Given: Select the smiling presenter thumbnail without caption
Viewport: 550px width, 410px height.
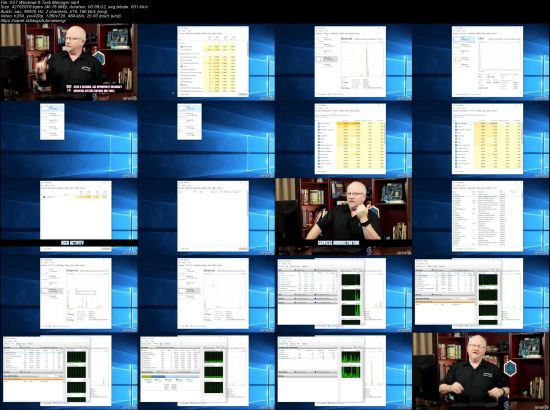Looking at the screenshot, I should pyautogui.click(x=481, y=371).
